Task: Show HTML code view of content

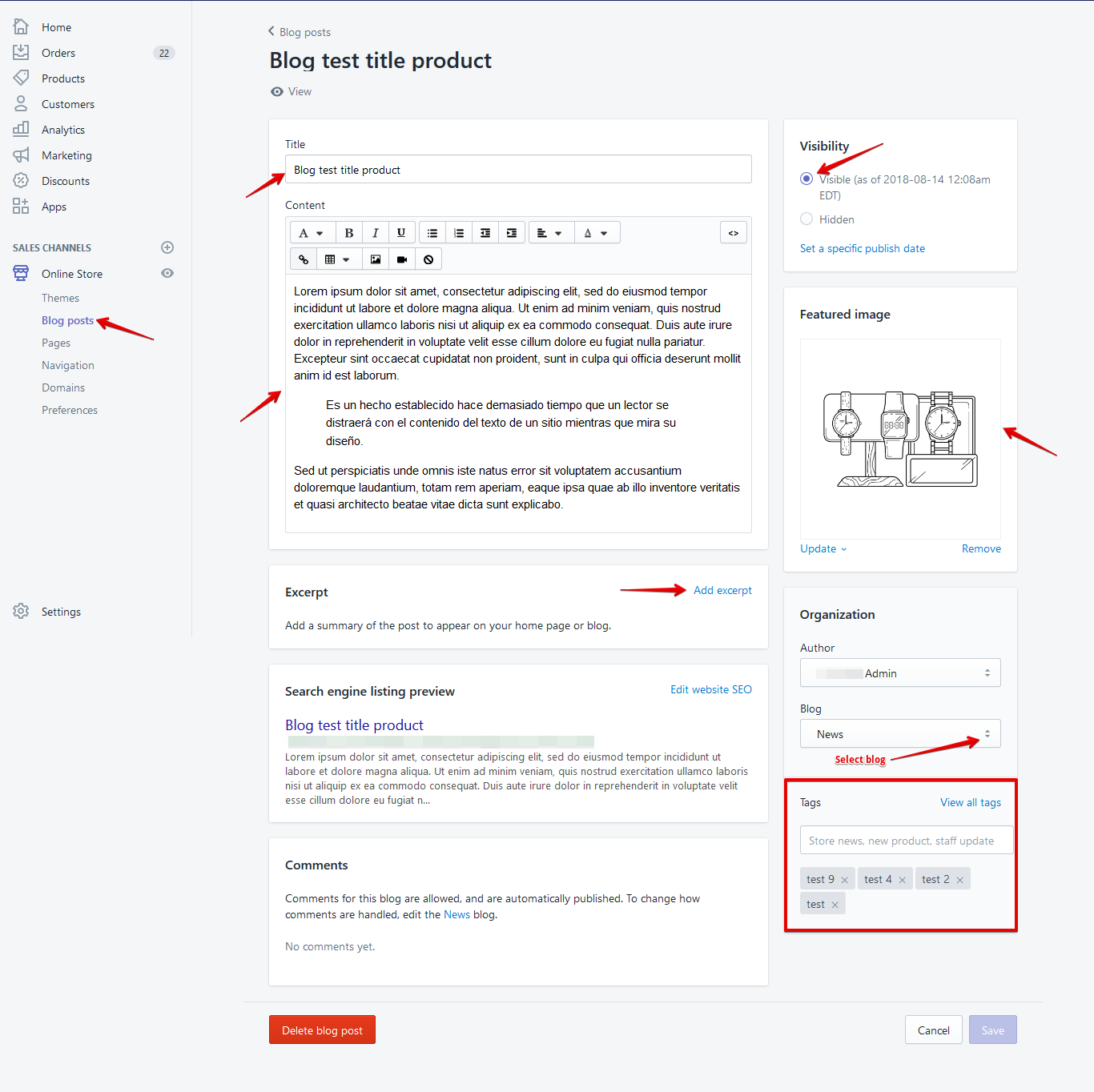Action: click(733, 233)
